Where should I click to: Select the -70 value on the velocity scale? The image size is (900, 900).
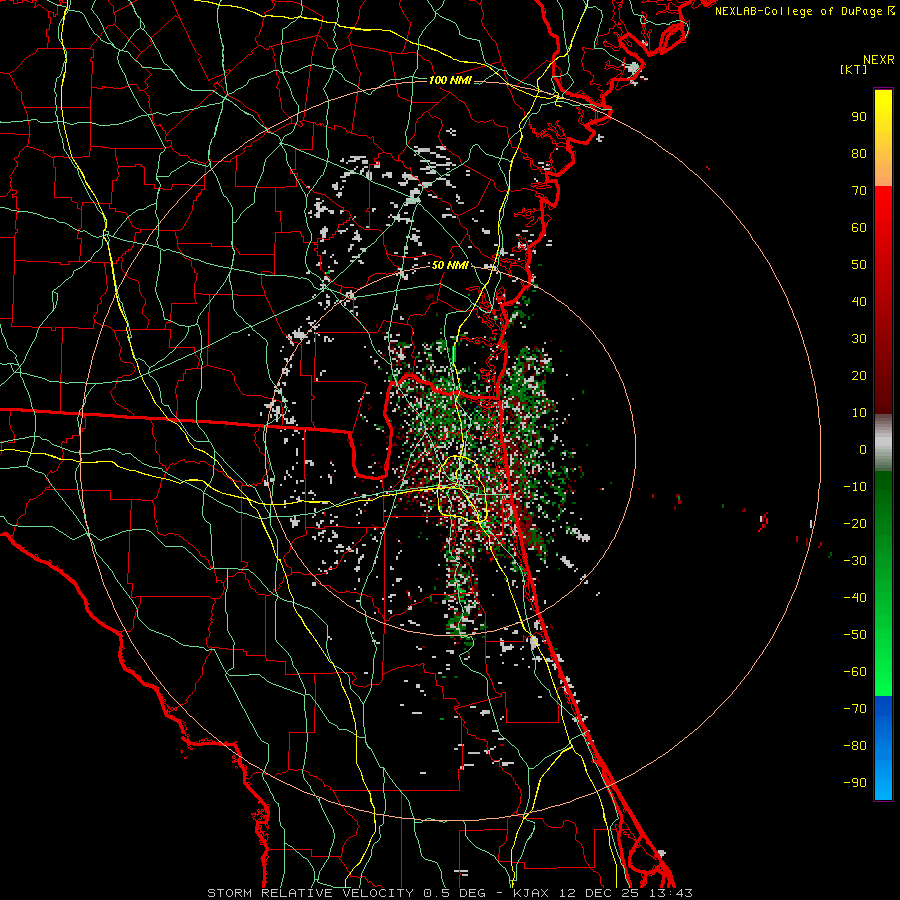pyautogui.click(x=855, y=709)
